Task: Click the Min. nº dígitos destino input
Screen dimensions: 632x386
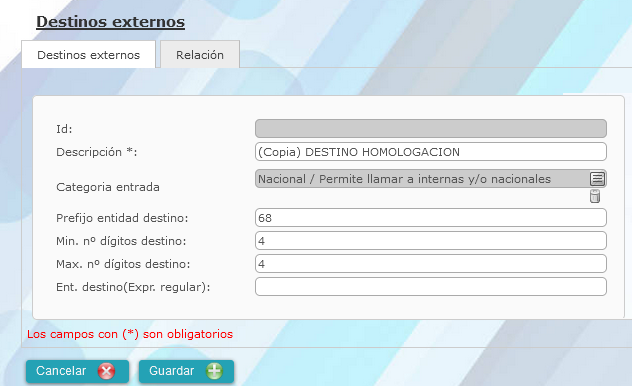Action: (431, 241)
